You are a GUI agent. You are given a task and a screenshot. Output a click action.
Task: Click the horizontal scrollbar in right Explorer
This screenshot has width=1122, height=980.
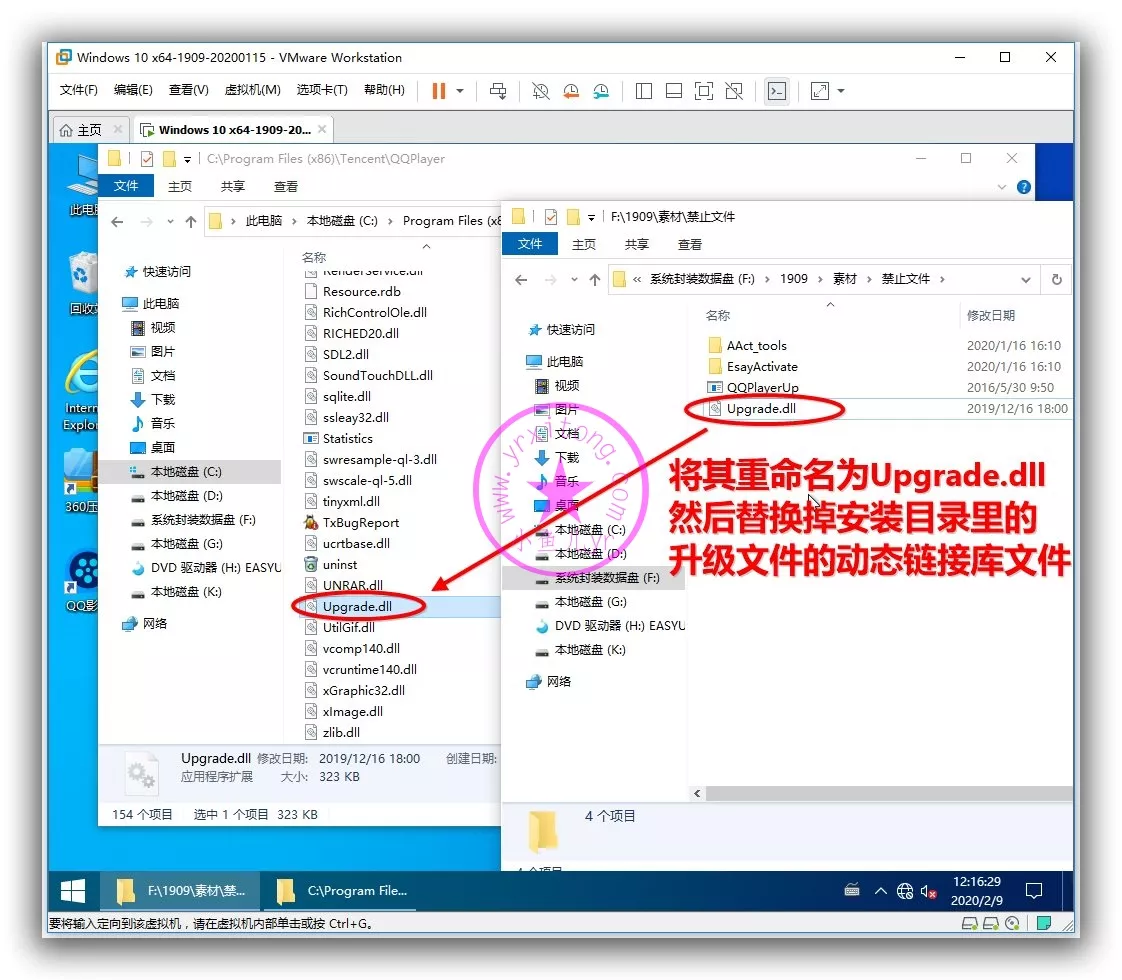[x=880, y=792]
